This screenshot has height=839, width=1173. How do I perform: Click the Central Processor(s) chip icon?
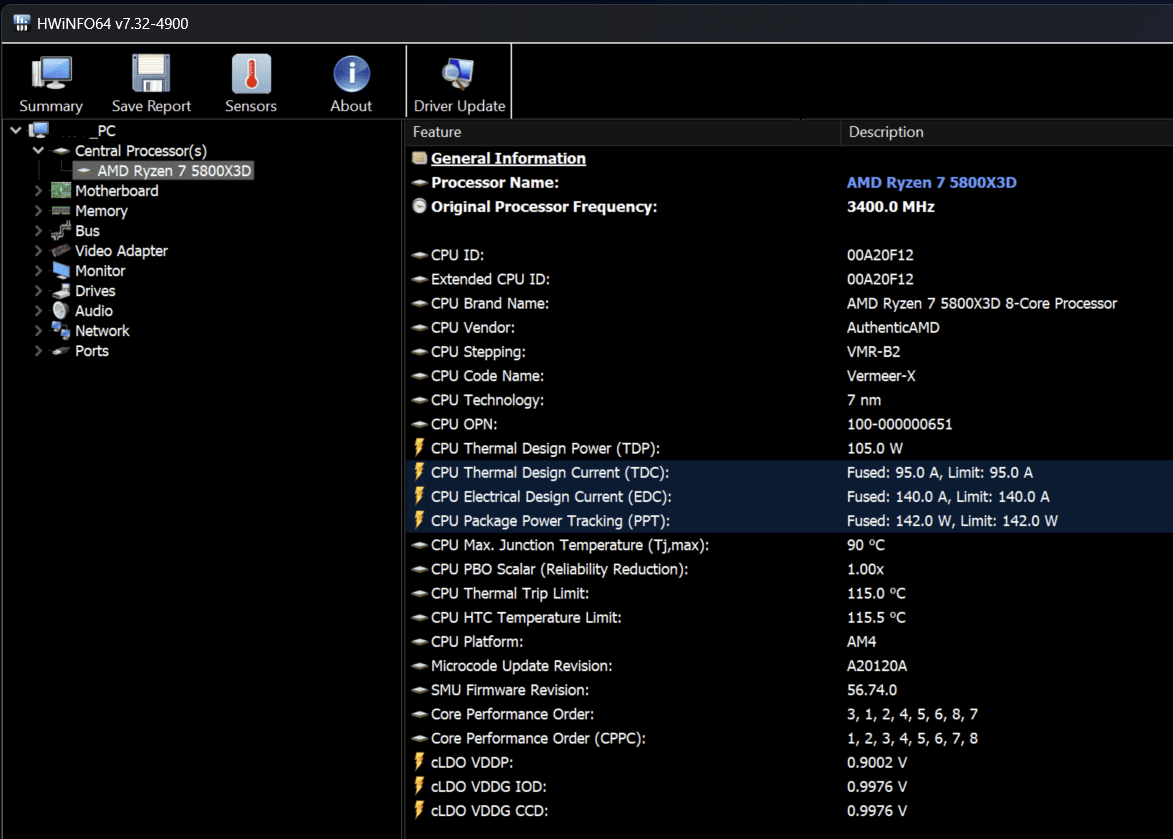(x=61, y=151)
